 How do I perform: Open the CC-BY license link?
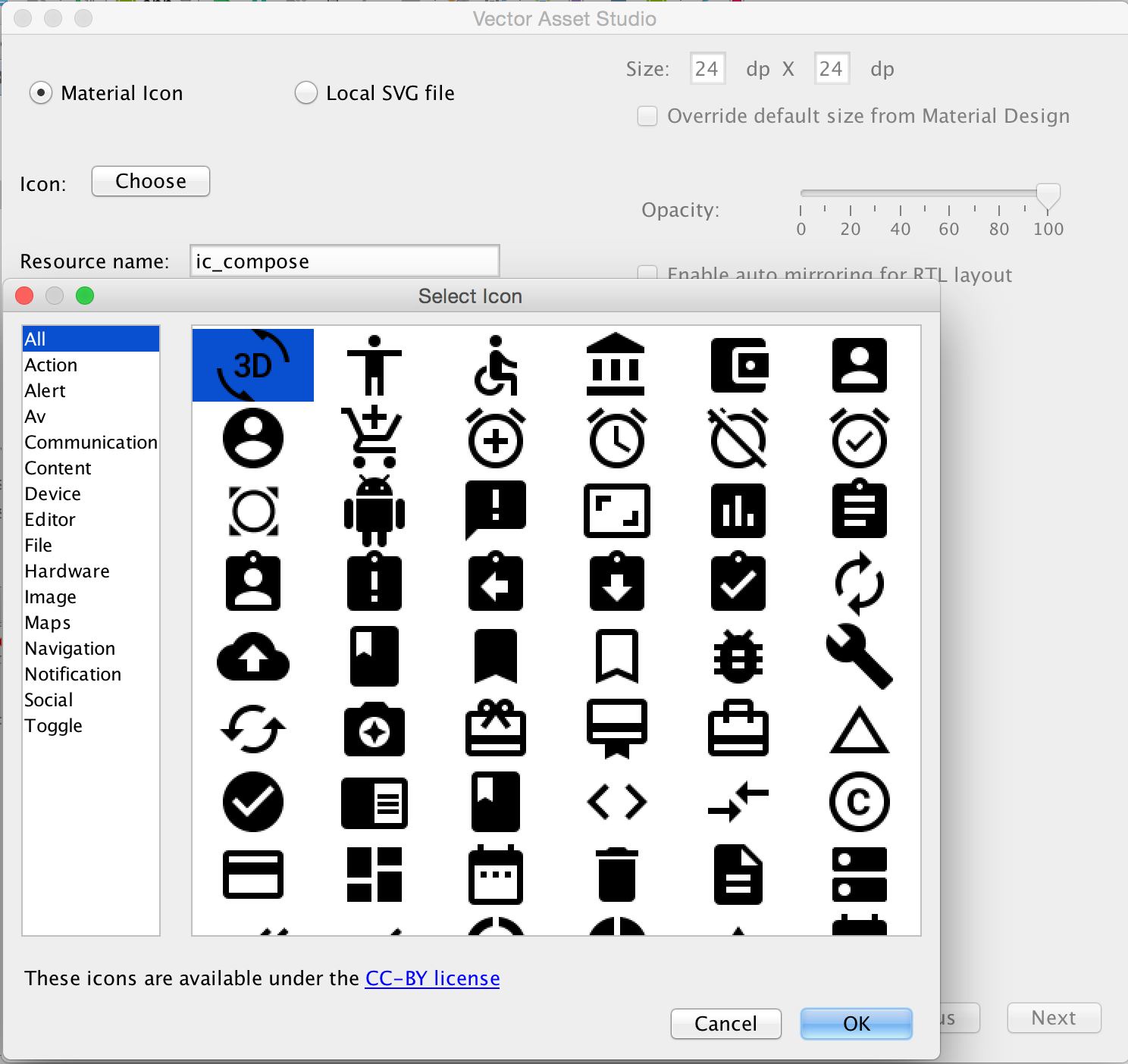click(431, 978)
